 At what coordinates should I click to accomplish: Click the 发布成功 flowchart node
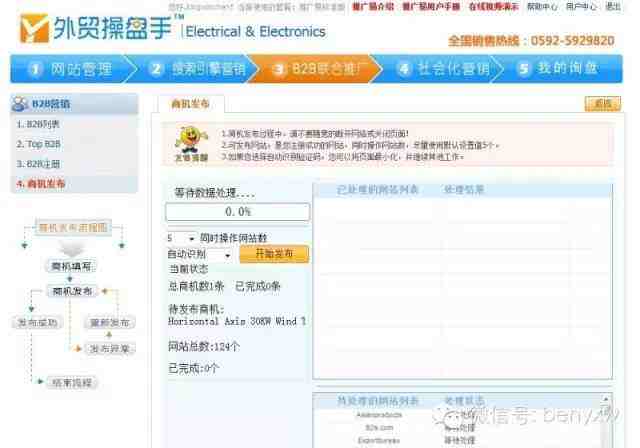coord(38,323)
